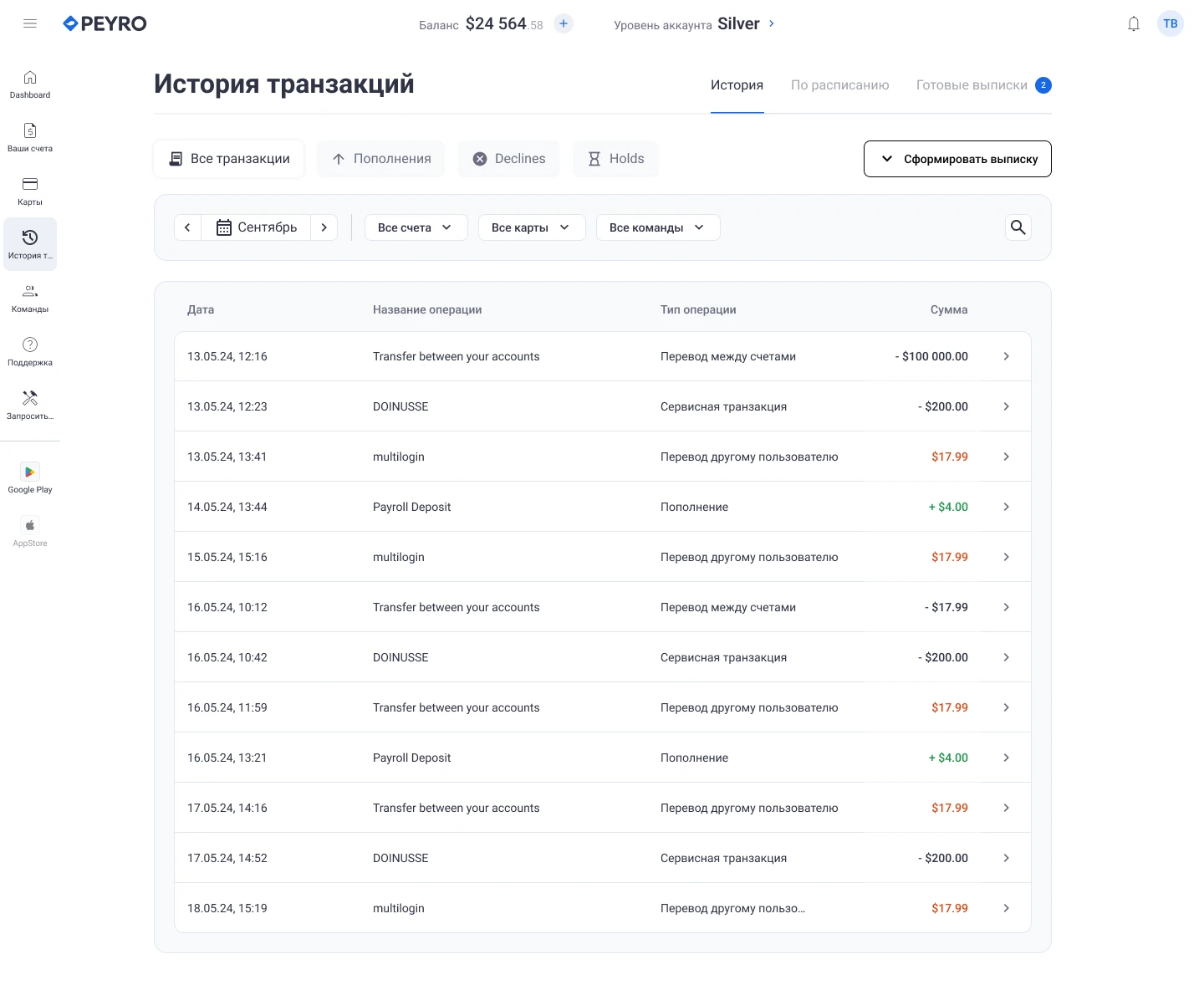1204x985 pixels.
Task: Click the PEYRO logo
Action: click(x=105, y=23)
